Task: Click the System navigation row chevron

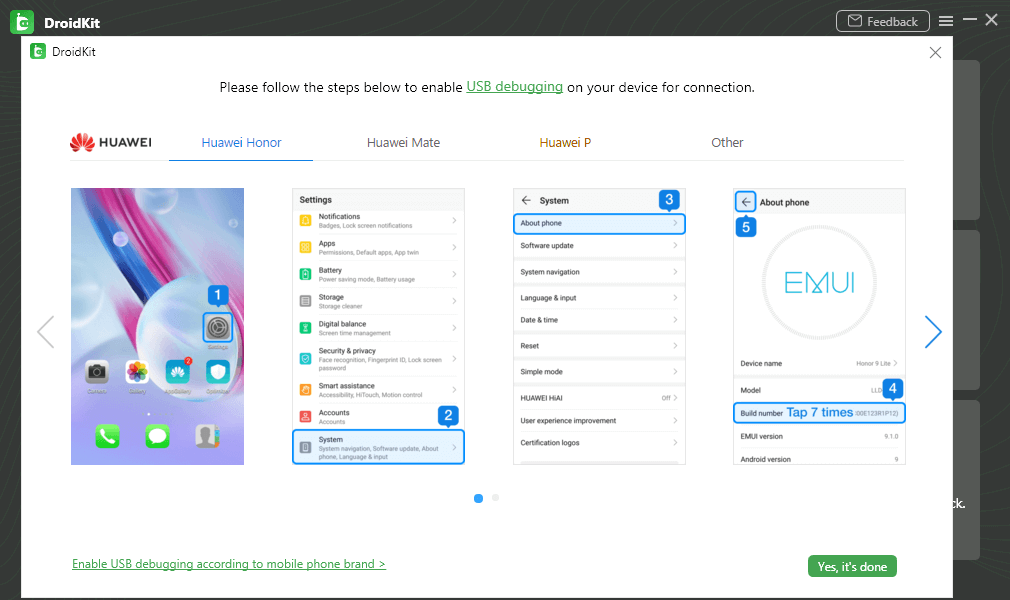Action: click(675, 272)
